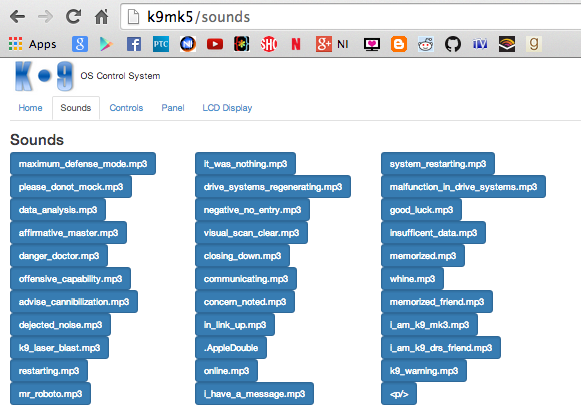The image size is (581, 416).
Task: Play k9_laser_blast.mp3
Action: (x=59, y=347)
